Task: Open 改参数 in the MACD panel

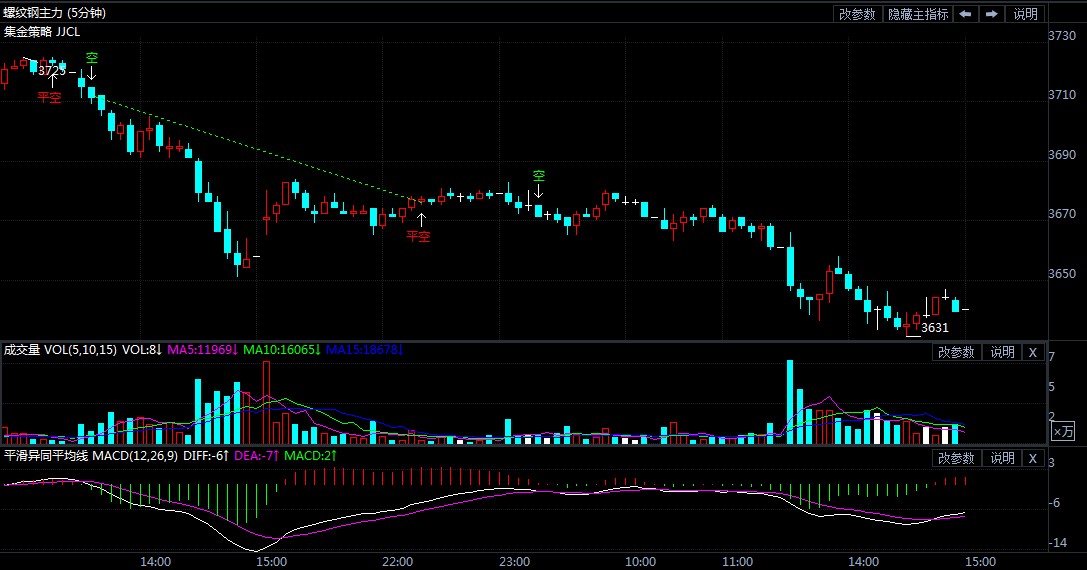Action: coord(955,458)
